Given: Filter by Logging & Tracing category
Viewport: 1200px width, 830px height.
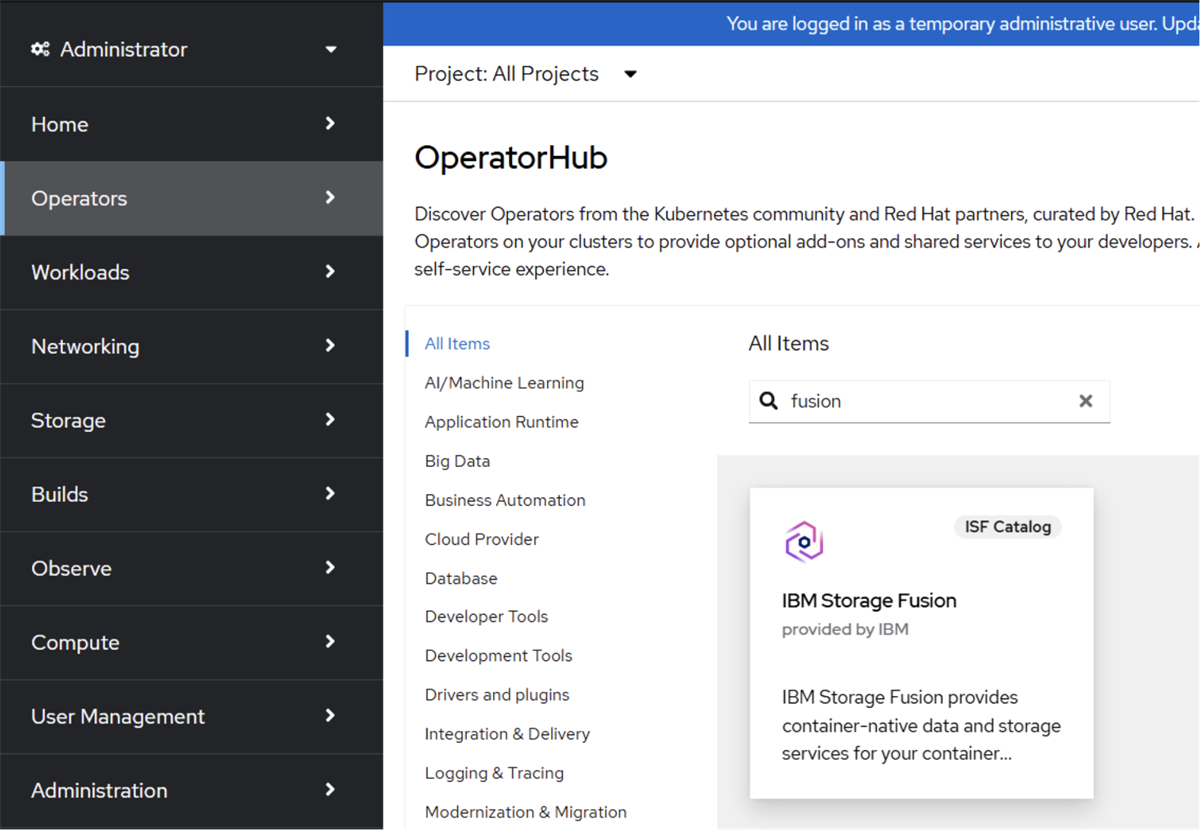Looking at the screenshot, I should [x=494, y=773].
